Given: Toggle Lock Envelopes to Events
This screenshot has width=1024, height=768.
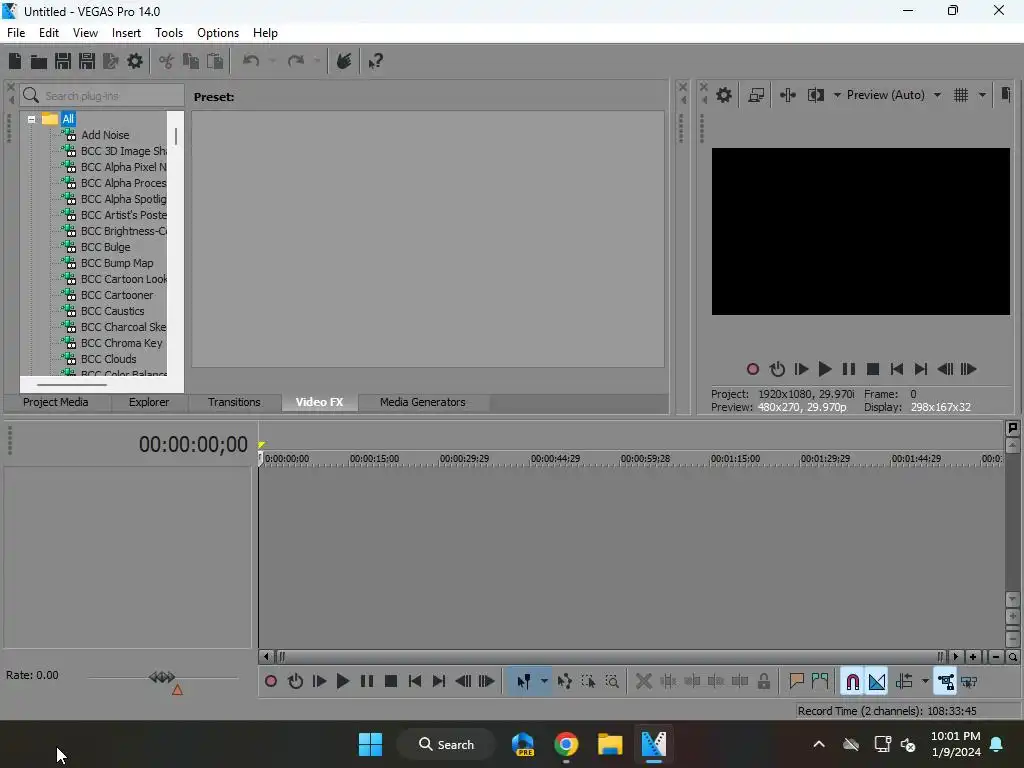Looking at the screenshot, I should point(946,682).
